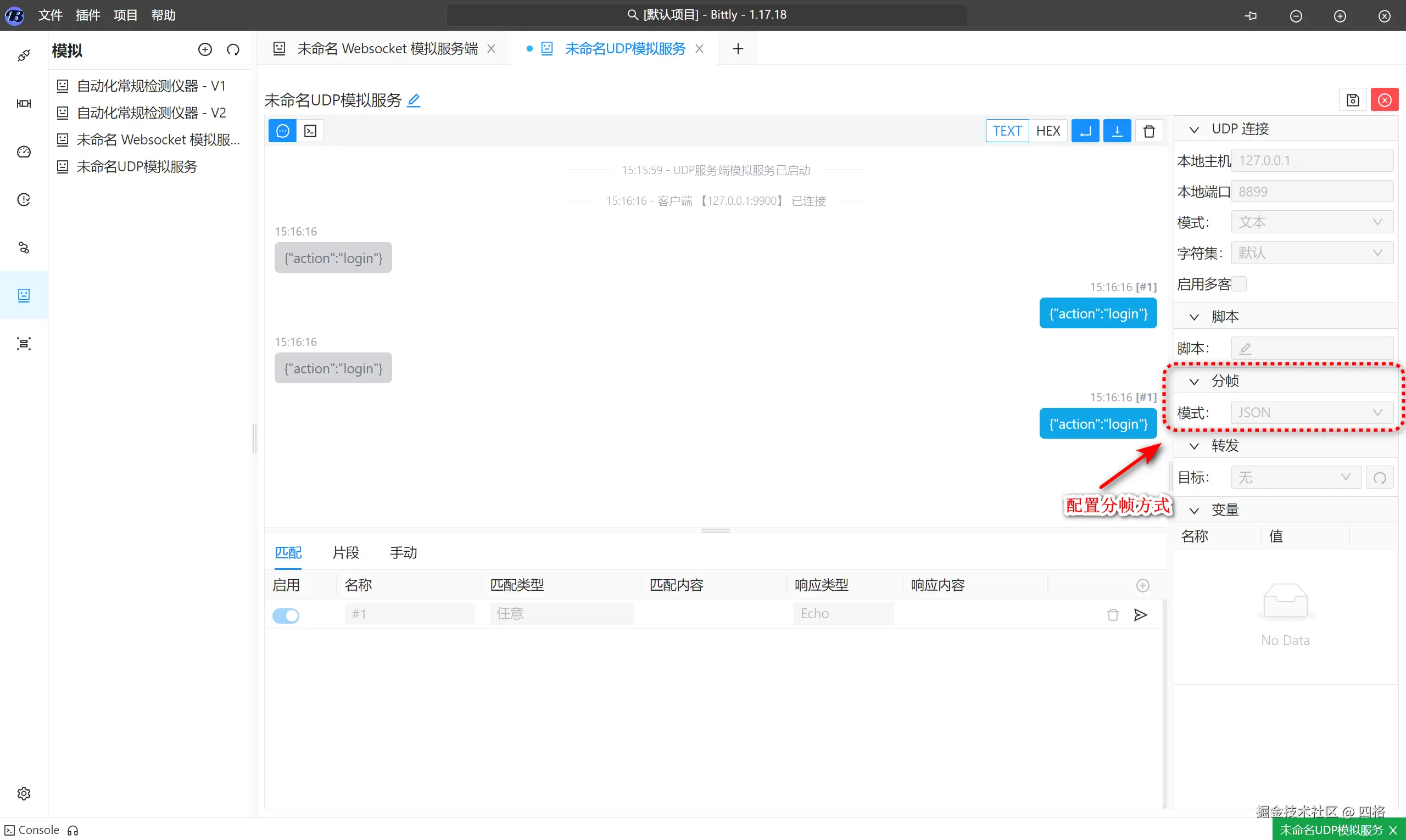Screen dimensions: 1406x840
Task: Add new simulation via plus circle icon
Action: click(x=205, y=50)
